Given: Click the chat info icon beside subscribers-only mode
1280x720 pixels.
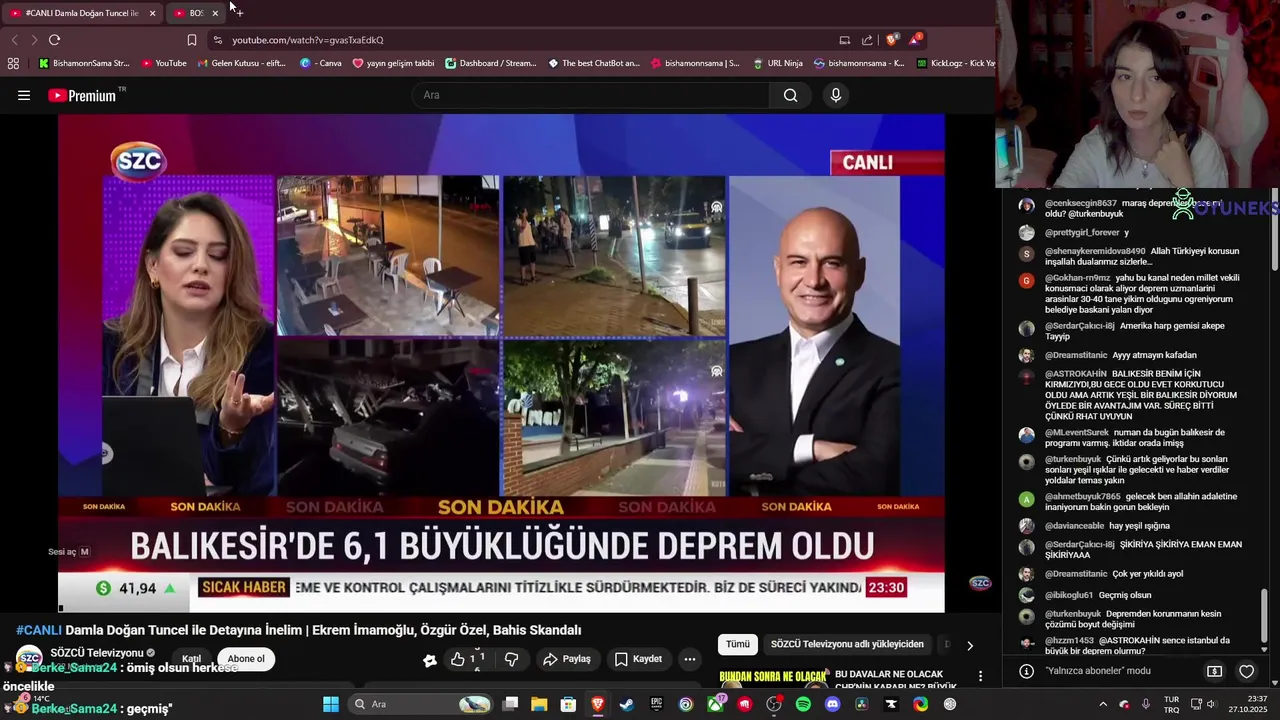Looking at the screenshot, I should pos(1026,671).
